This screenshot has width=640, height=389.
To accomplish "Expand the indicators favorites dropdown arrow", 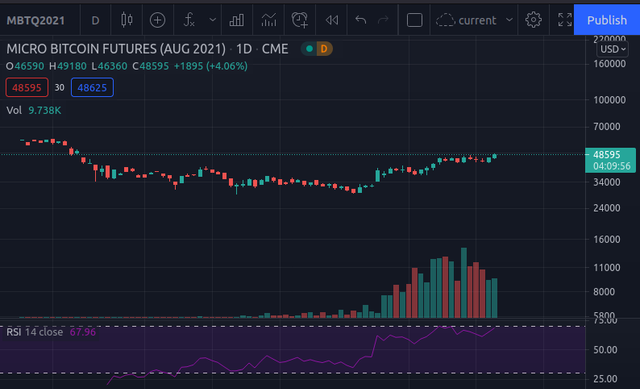I will point(213,20).
